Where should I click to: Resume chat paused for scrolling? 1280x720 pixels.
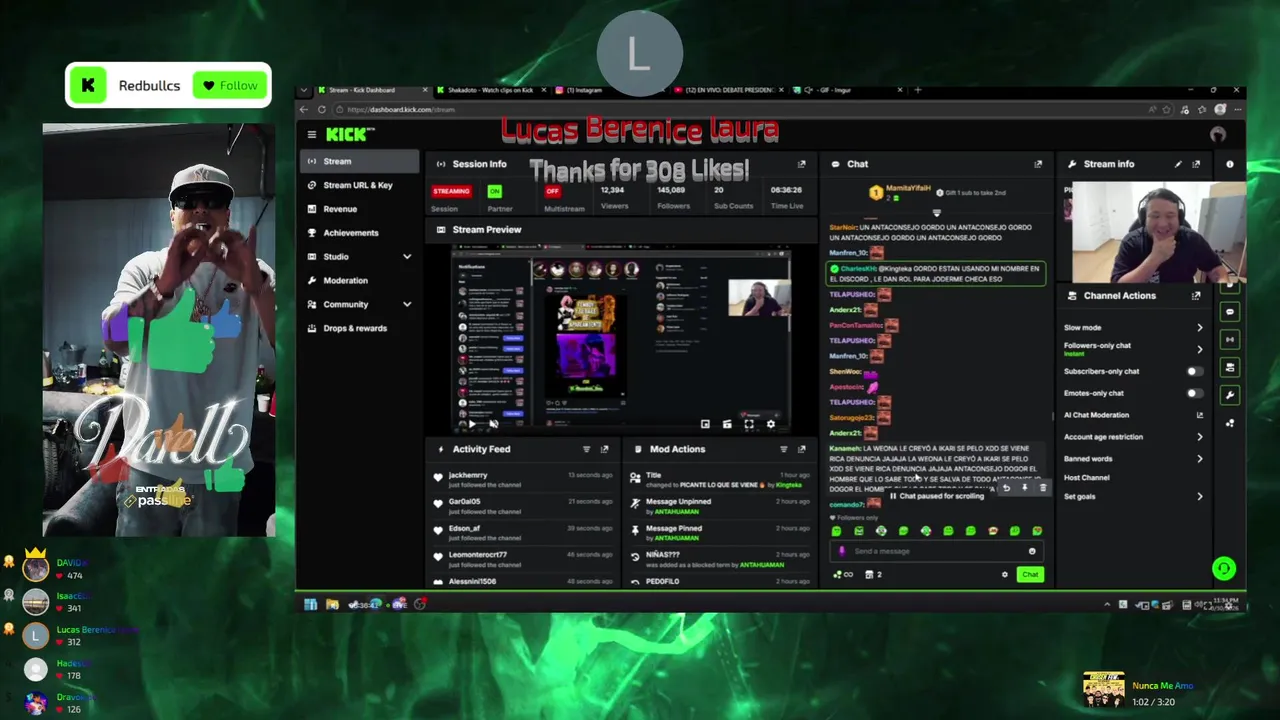click(x=938, y=496)
